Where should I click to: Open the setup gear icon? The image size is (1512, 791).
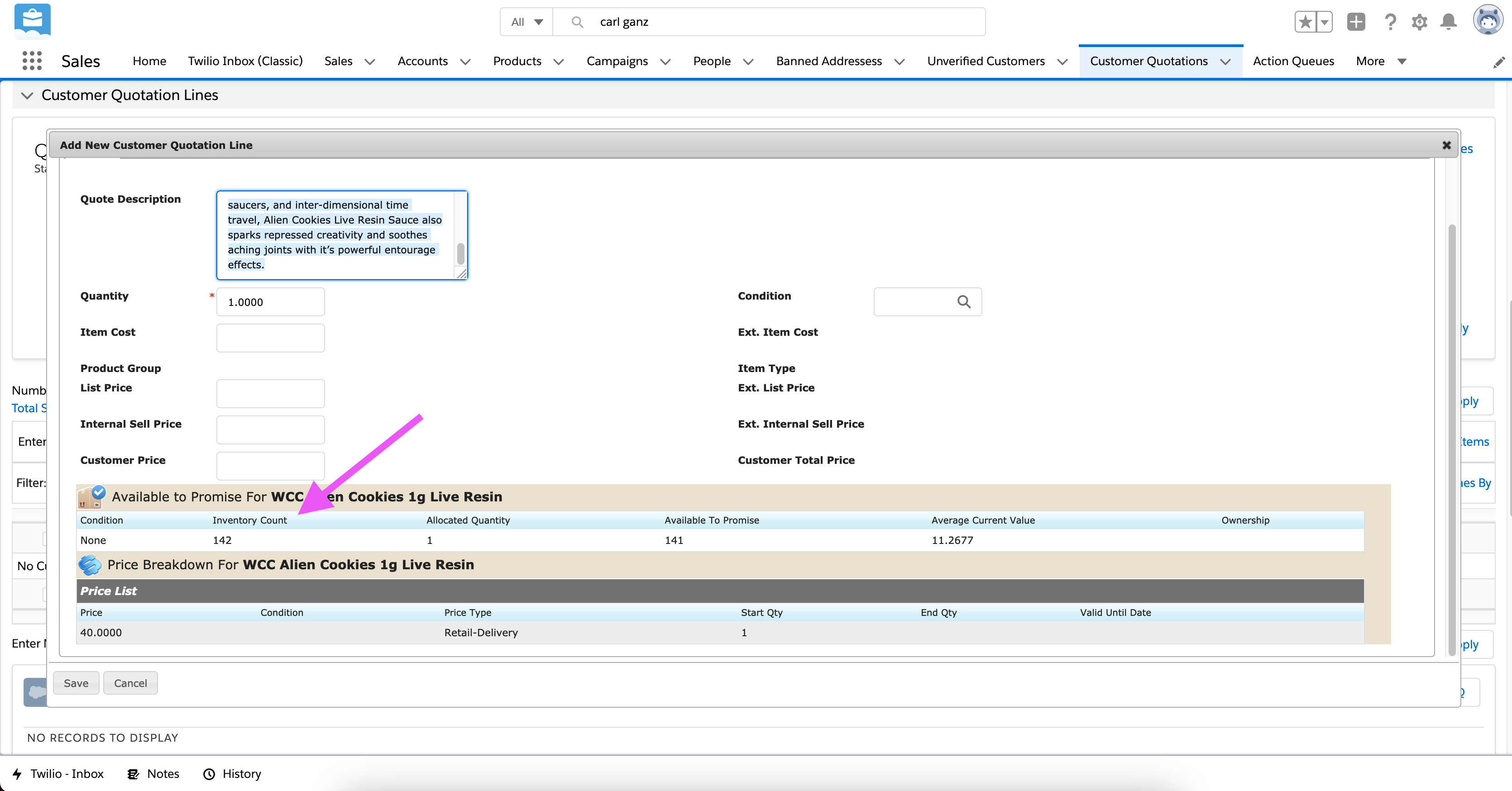[1419, 22]
